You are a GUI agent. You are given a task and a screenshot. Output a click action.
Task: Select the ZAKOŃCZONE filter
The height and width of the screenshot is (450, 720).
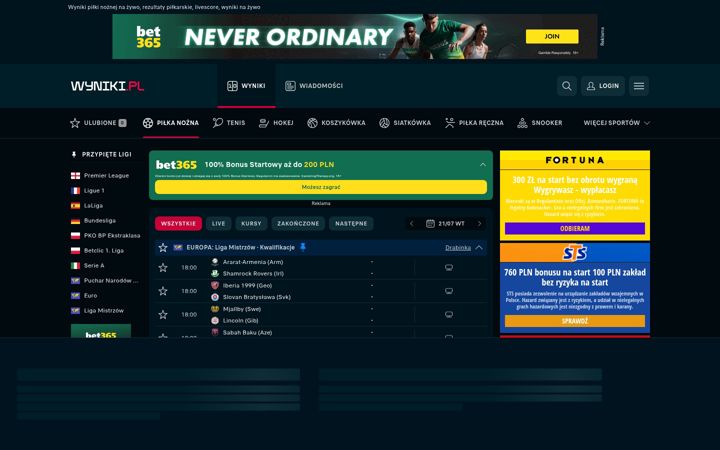pos(298,224)
